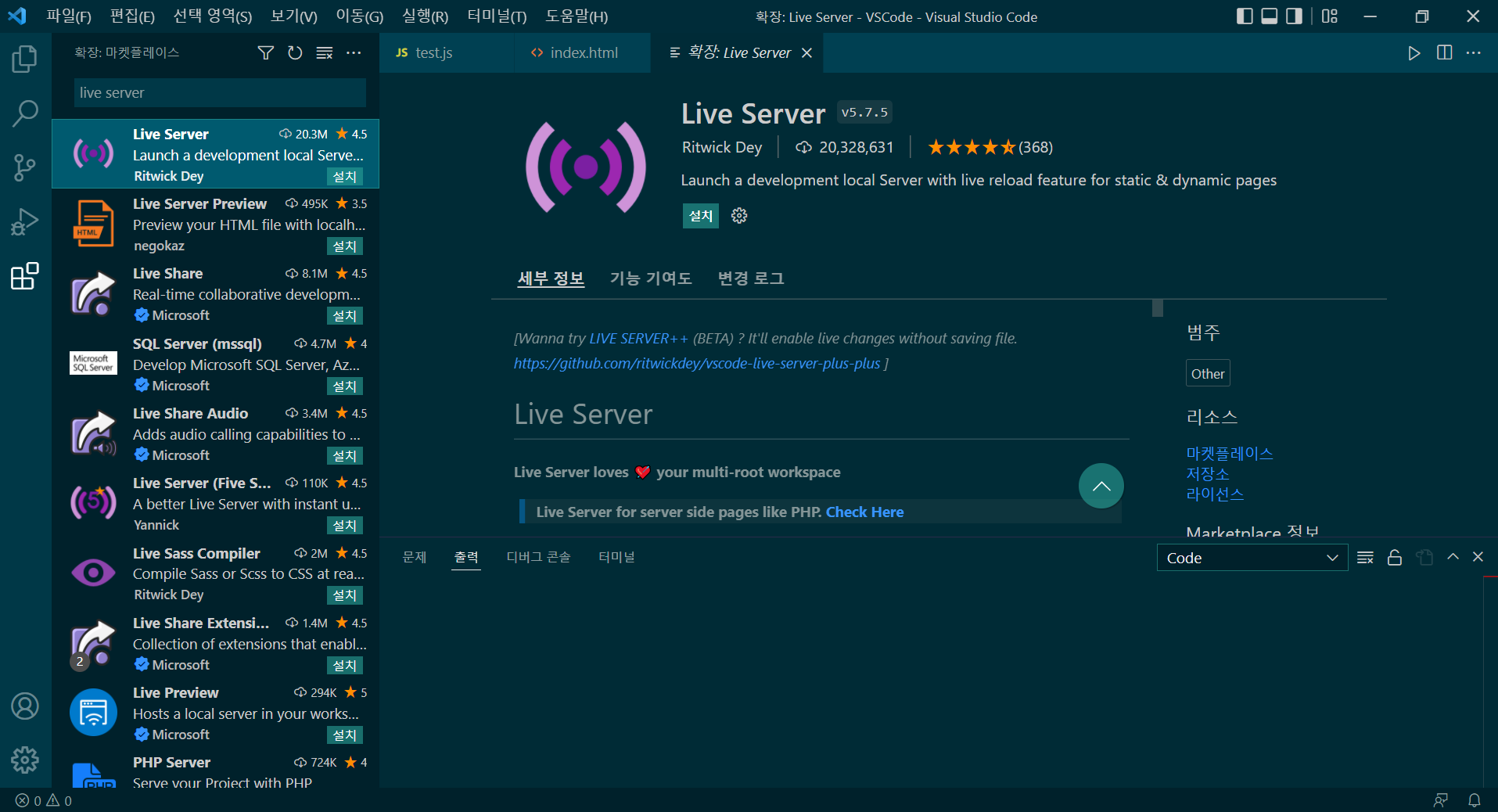Open the Code output channel dropdown
This screenshot has width=1498, height=812.
[x=1252, y=558]
